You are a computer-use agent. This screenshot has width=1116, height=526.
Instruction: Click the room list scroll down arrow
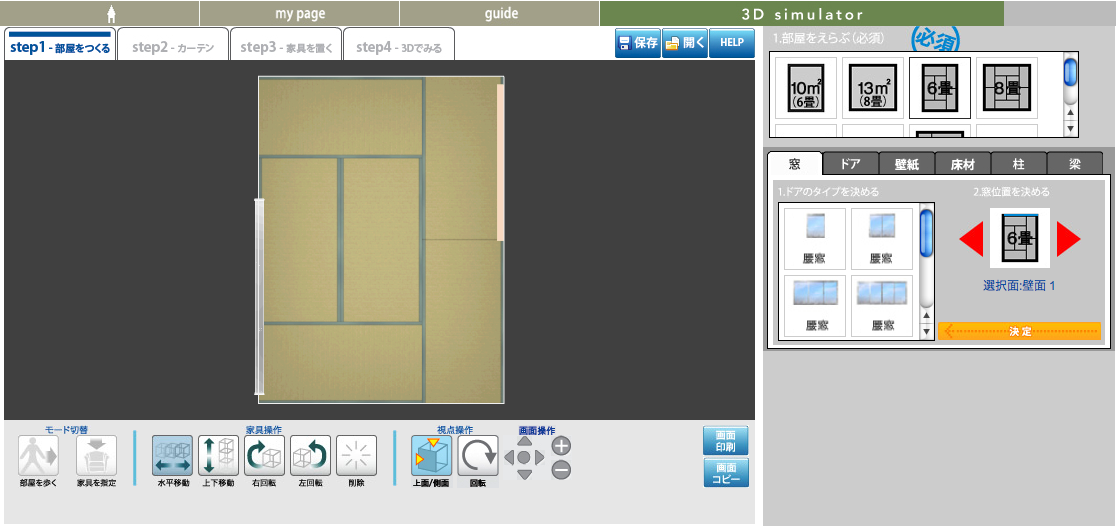[x=1070, y=129]
